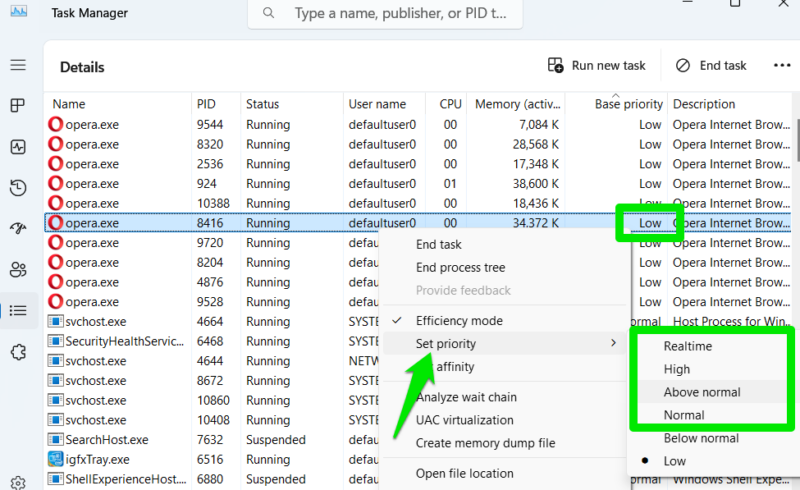Click Run new task button
The image size is (800, 490).
click(x=596, y=65)
